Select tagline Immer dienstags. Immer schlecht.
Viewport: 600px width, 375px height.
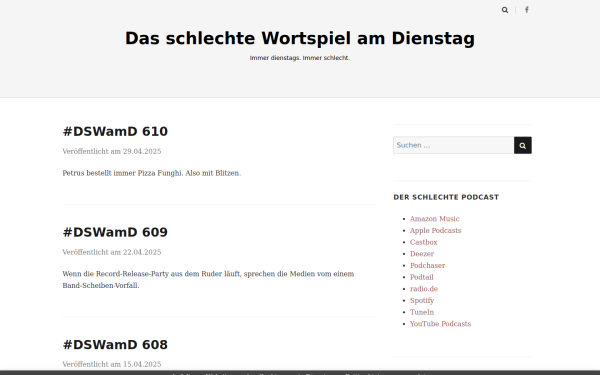(300, 58)
